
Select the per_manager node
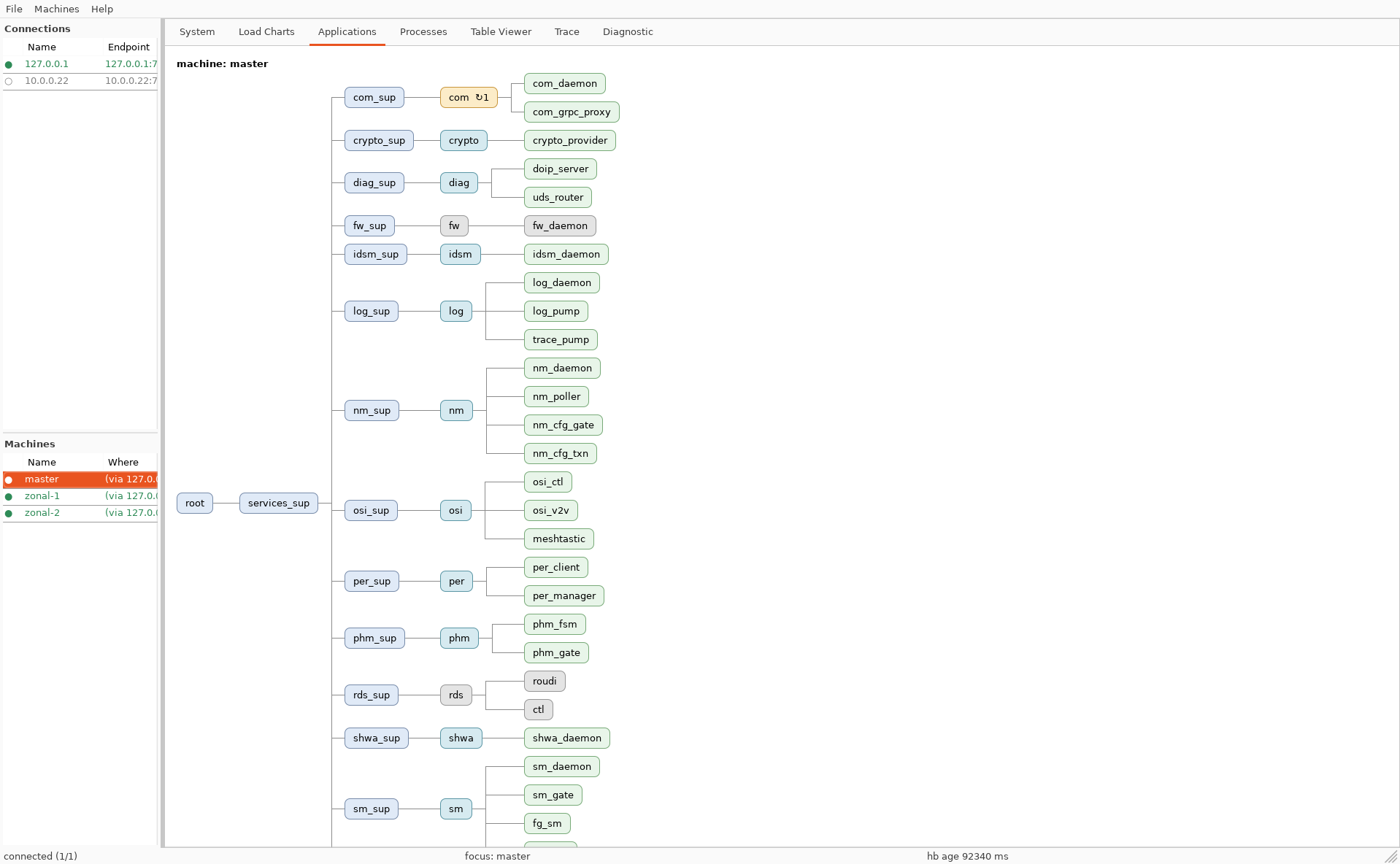click(564, 596)
